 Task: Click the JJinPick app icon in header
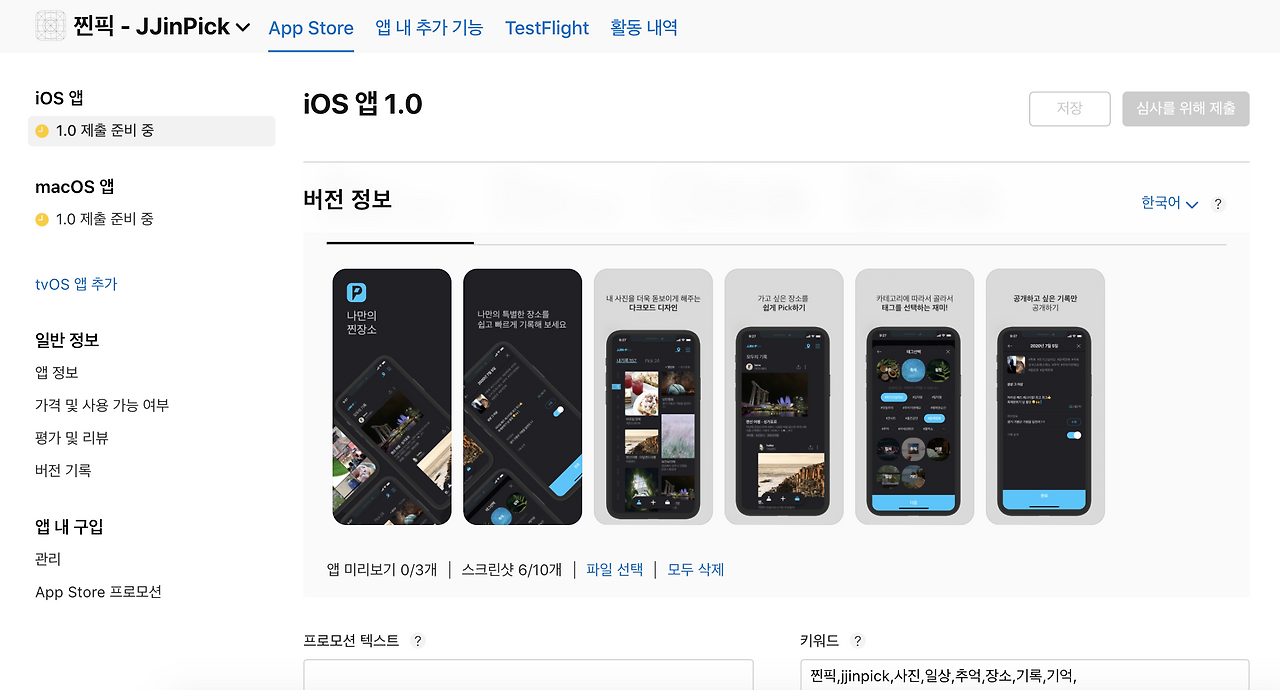(51, 26)
